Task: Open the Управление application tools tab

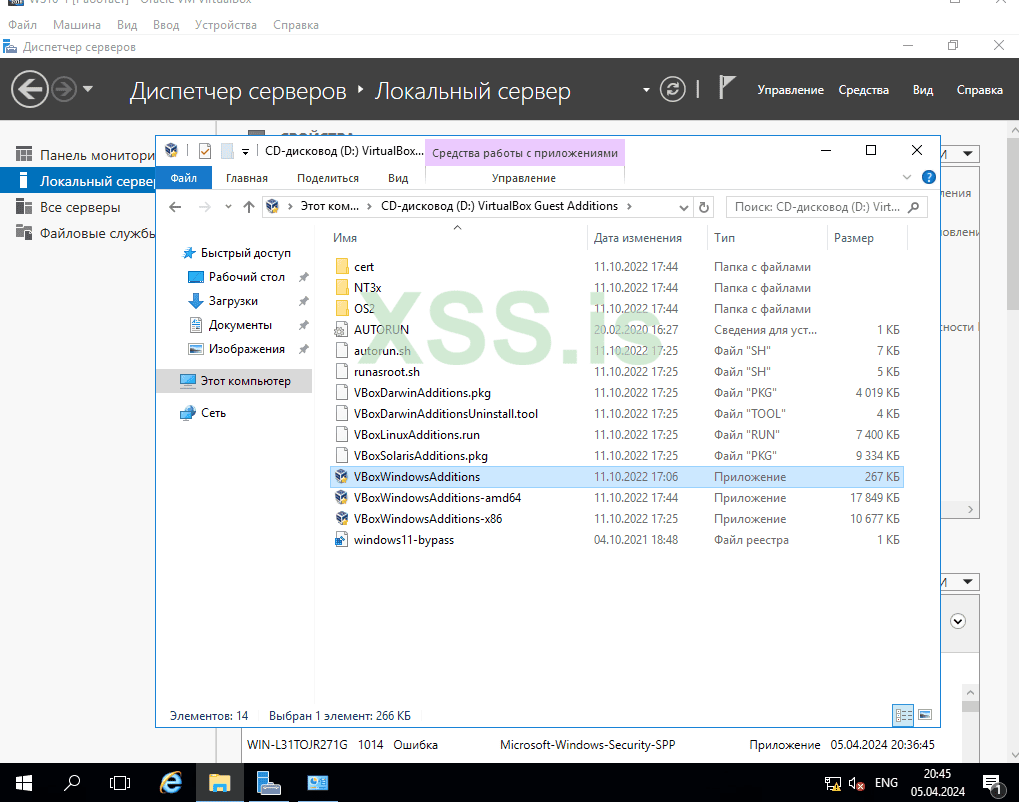Action: point(524,178)
